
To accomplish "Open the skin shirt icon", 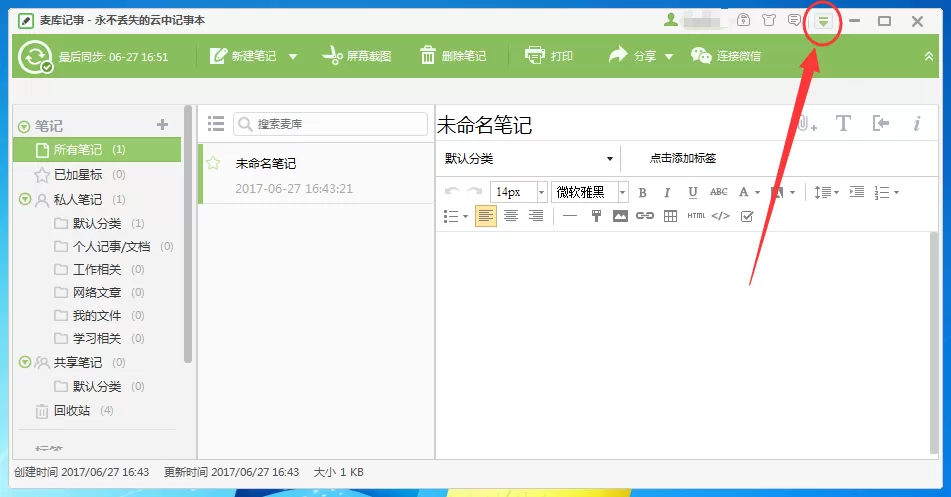I will (769, 20).
